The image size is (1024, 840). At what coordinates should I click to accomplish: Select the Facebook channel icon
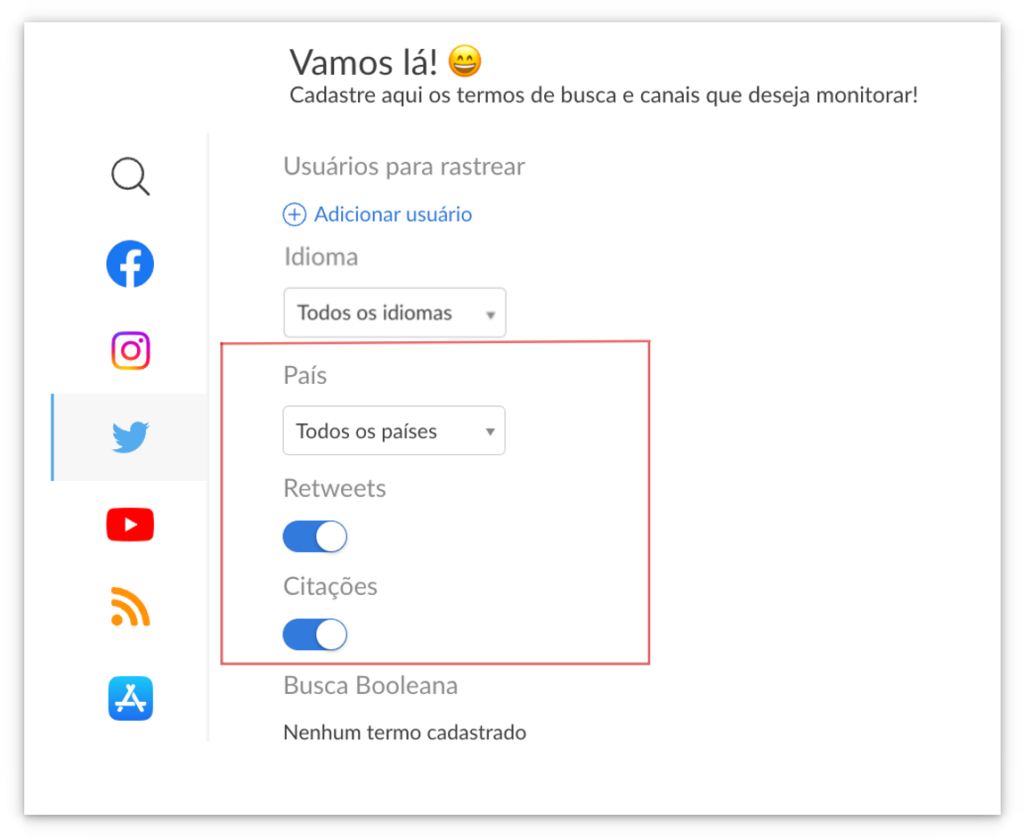130,264
